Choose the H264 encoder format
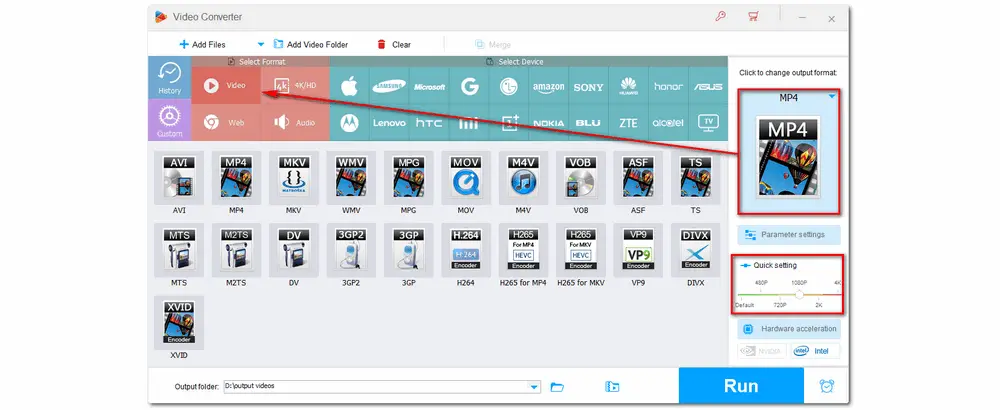This screenshot has width=1000, height=410. click(466, 249)
